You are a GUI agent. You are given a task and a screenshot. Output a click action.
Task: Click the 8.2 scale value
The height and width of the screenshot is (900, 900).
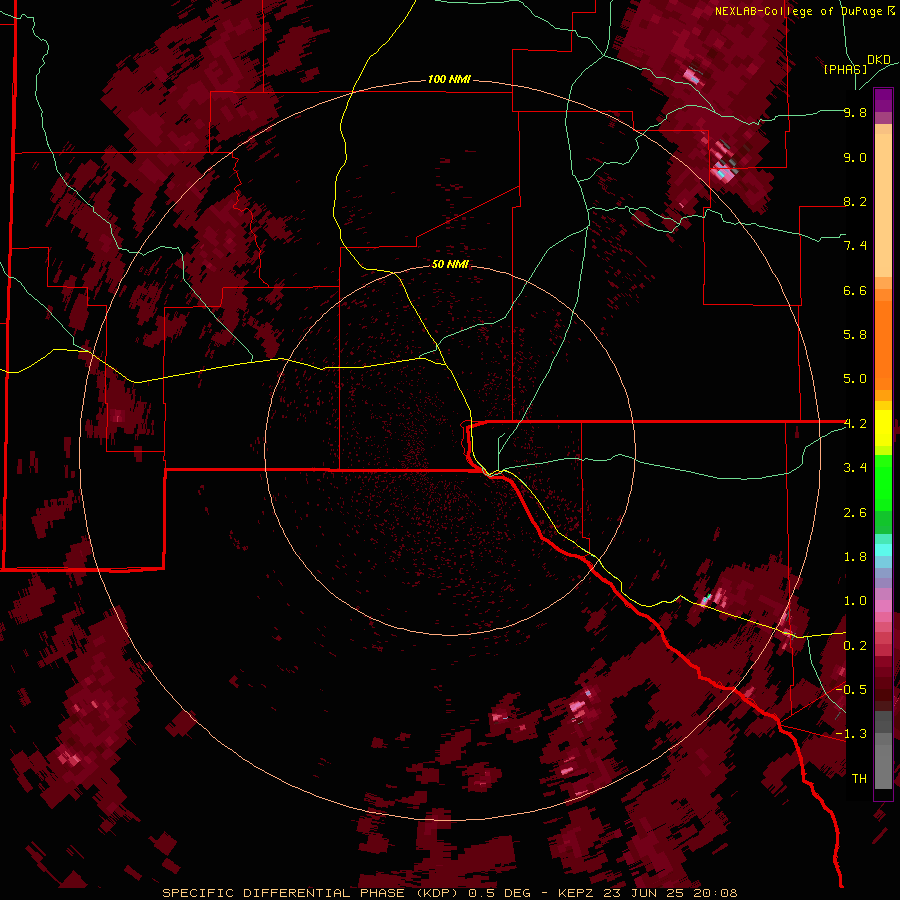click(x=855, y=201)
